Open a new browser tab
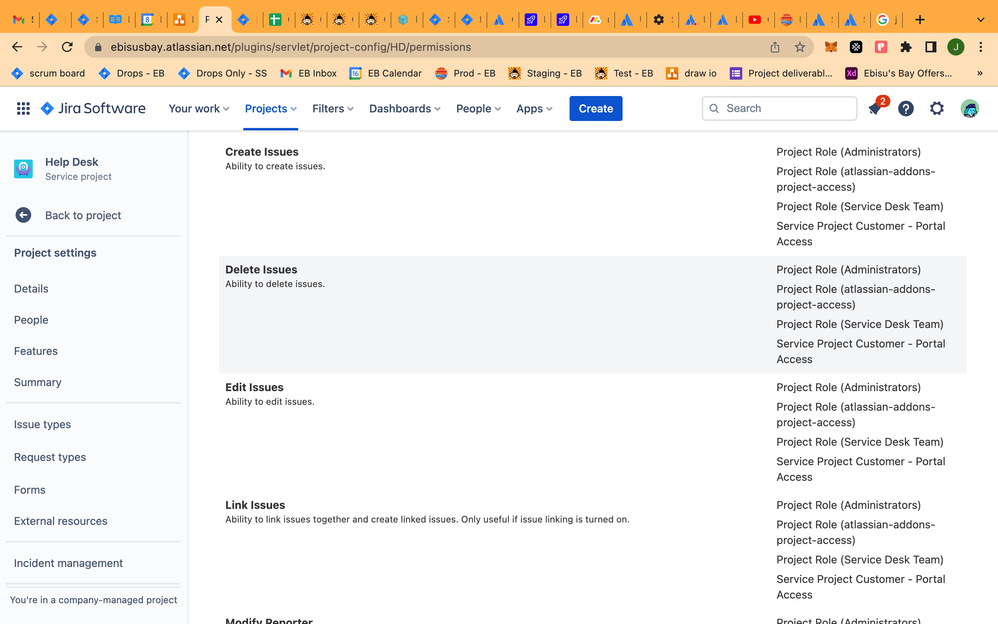Image resolution: width=998 pixels, height=624 pixels. pos(919,20)
